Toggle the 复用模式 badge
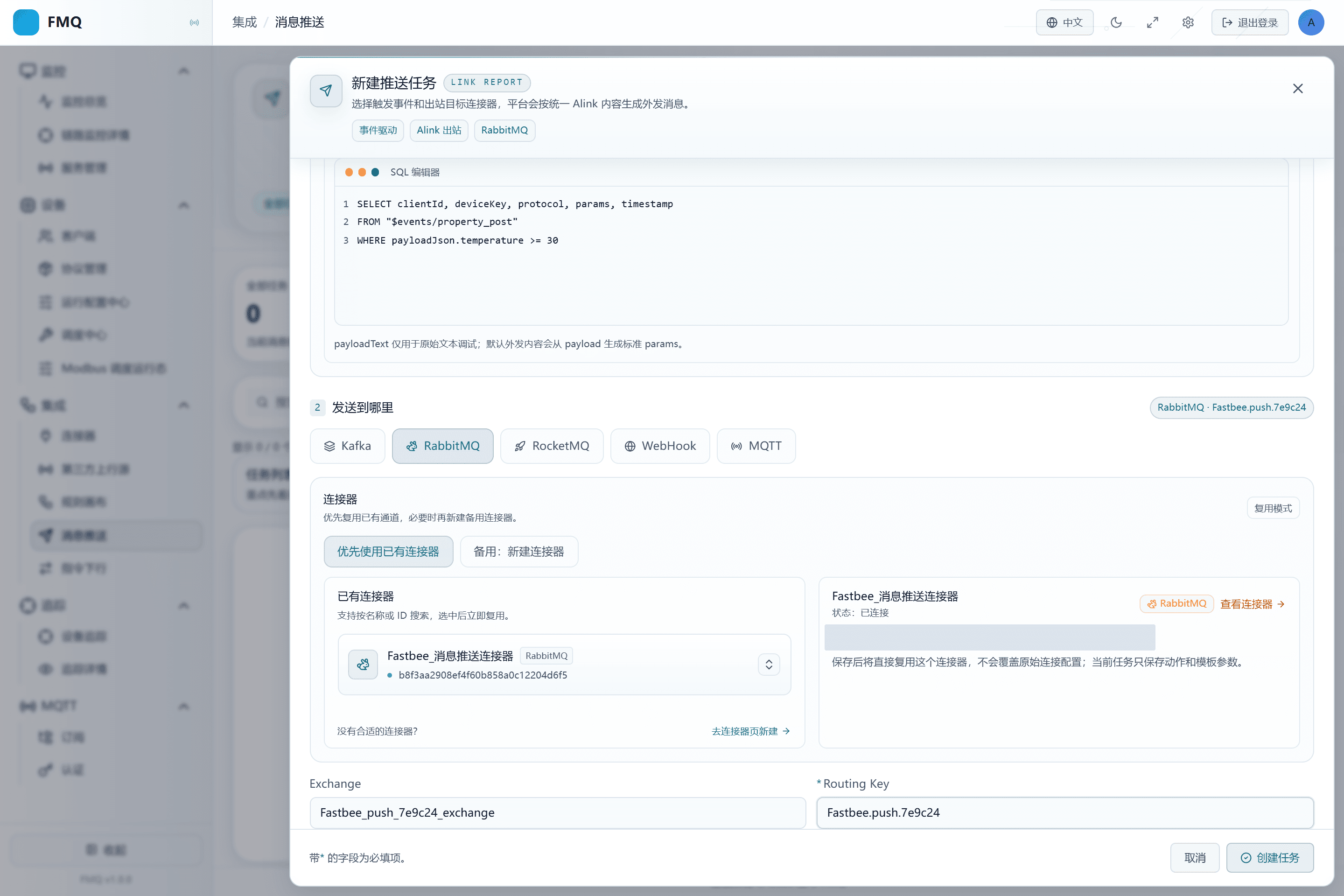Screen dimensions: 1344x896 pyautogui.click(x=1273, y=508)
